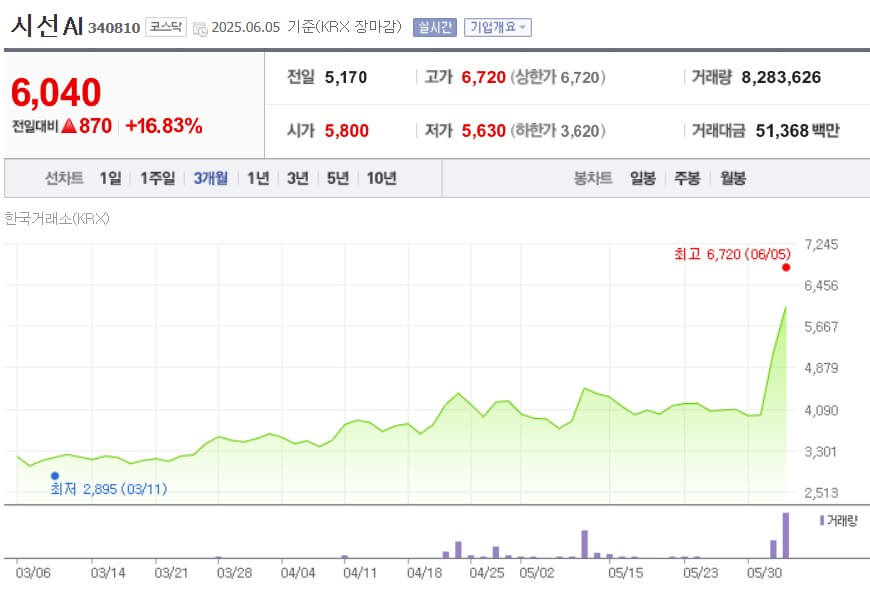Select the 5년 line chart tab

[338, 178]
